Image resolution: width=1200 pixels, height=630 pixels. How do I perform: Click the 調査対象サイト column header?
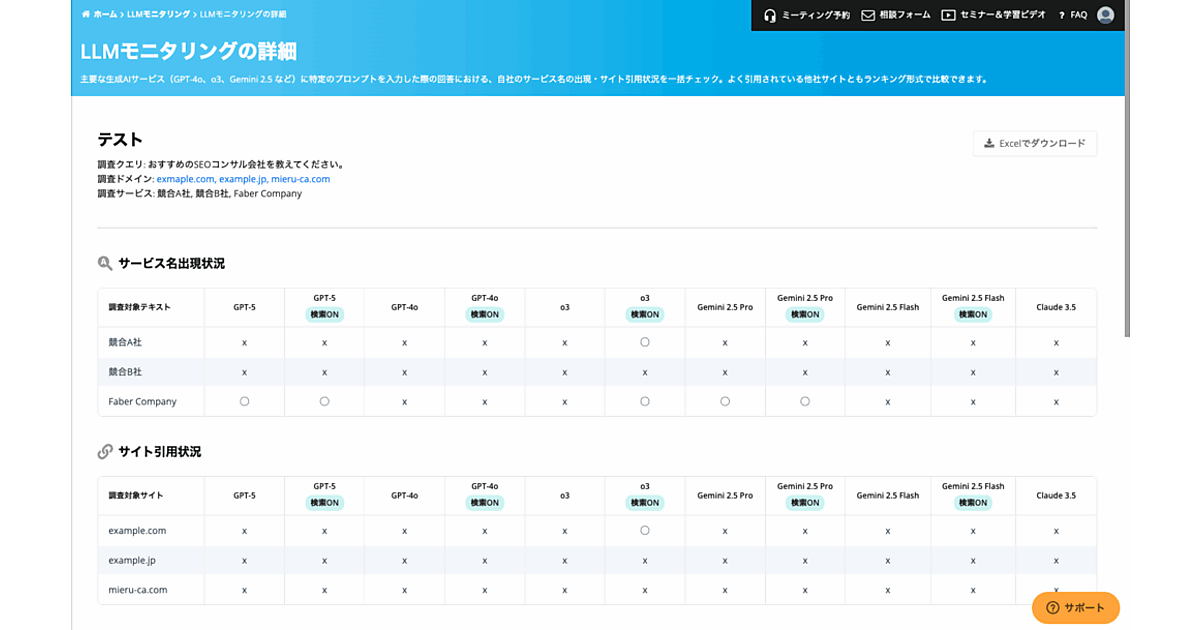coord(136,495)
